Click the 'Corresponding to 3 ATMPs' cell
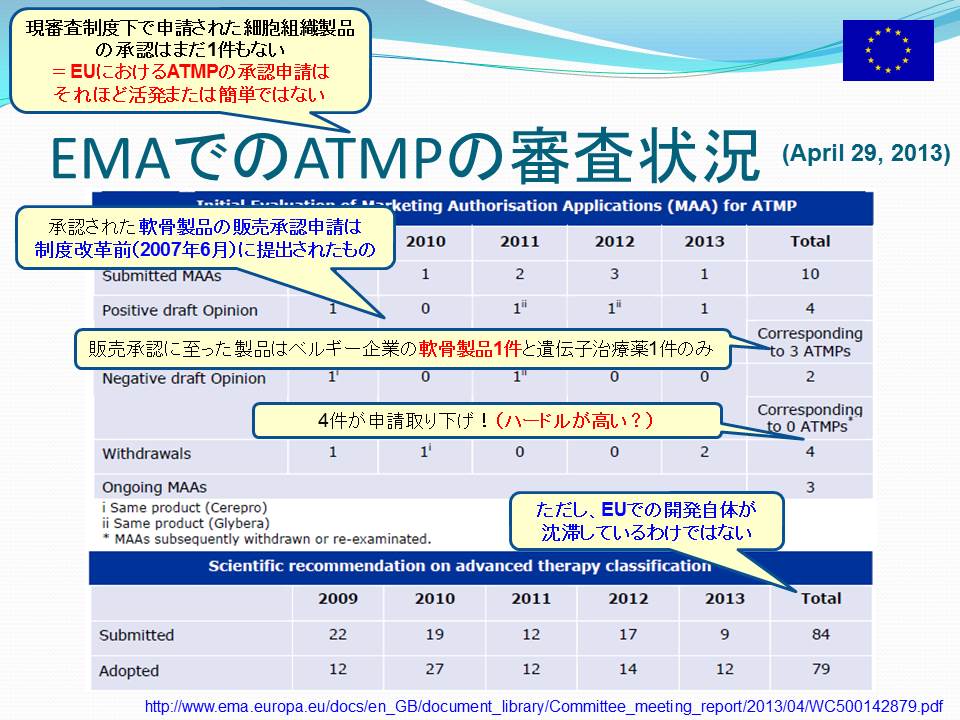The image size is (960, 720). pos(809,342)
